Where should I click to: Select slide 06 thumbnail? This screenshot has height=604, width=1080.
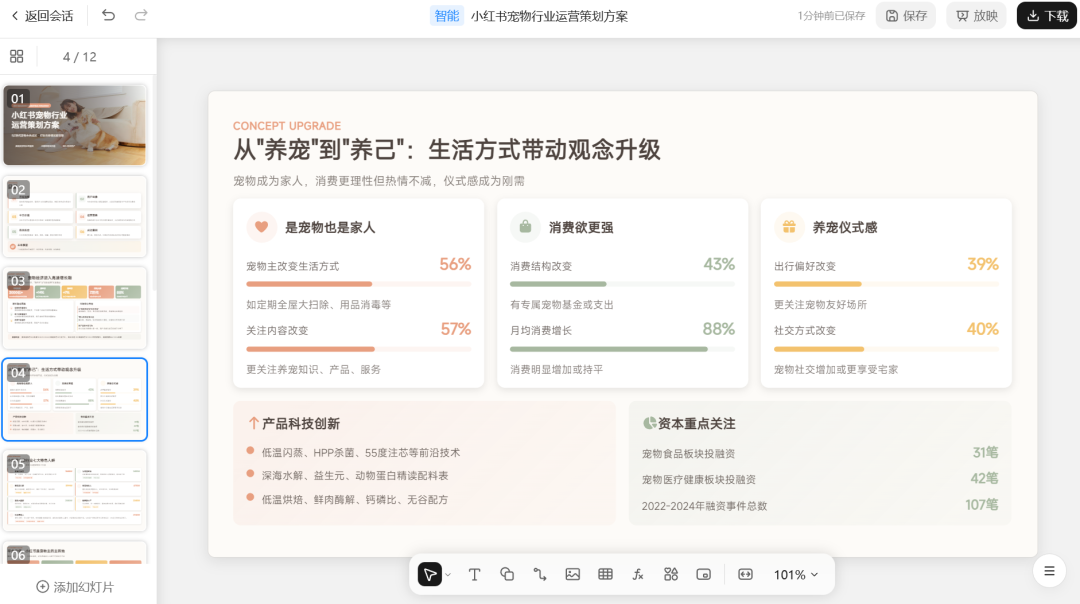[x=74, y=552]
